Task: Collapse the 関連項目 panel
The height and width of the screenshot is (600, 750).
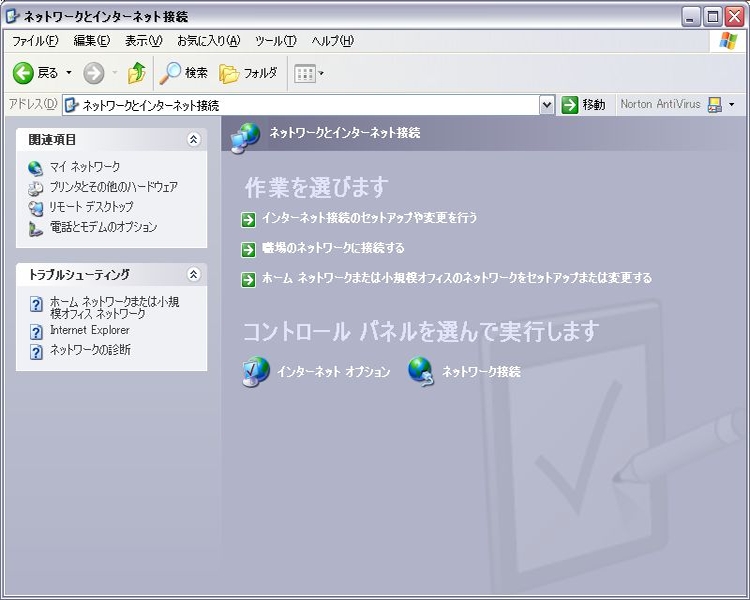Action: tap(193, 140)
